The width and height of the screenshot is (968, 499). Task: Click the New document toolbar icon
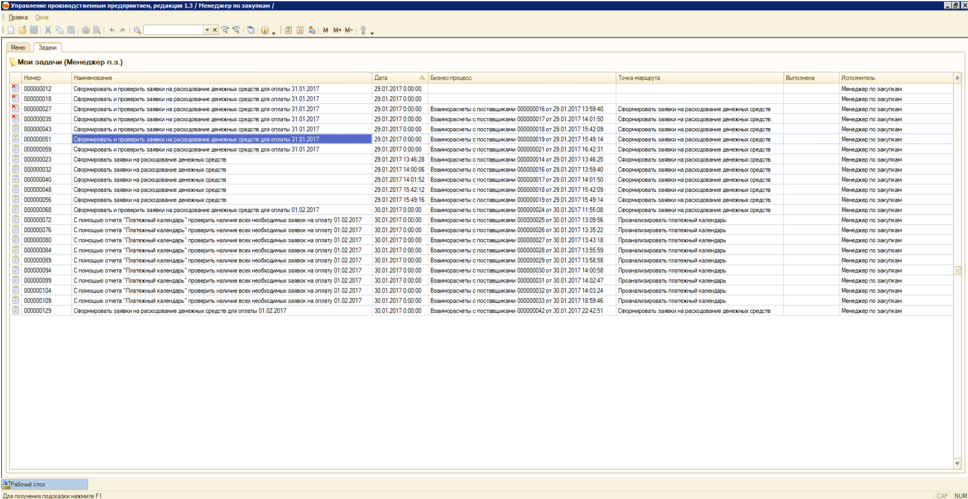coord(10,30)
